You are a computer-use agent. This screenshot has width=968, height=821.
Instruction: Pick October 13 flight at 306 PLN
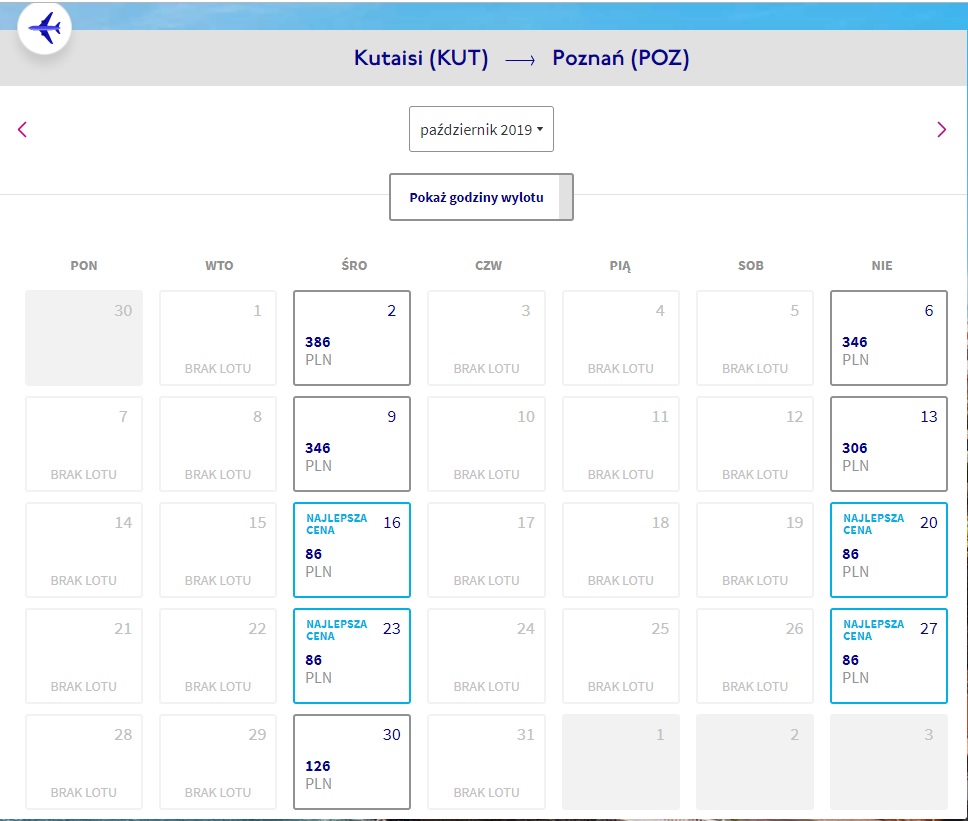click(x=888, y=444)
